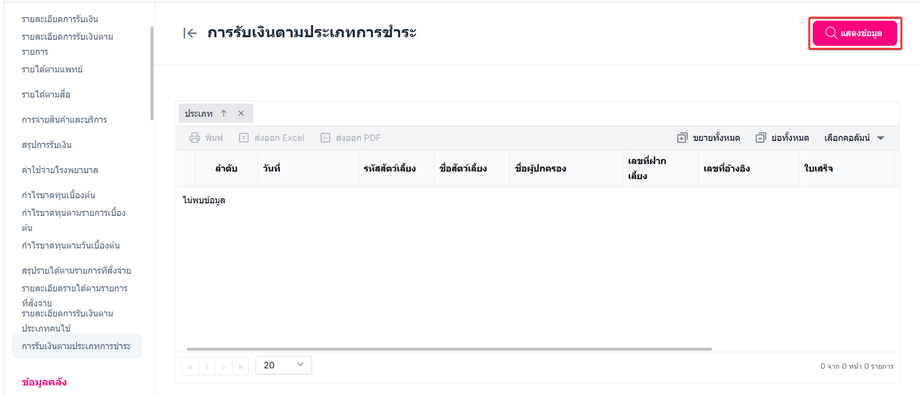920x395 pixels.
Task: Click ขยายทั้งหมด expand all button
Action: tap(708, 138)
